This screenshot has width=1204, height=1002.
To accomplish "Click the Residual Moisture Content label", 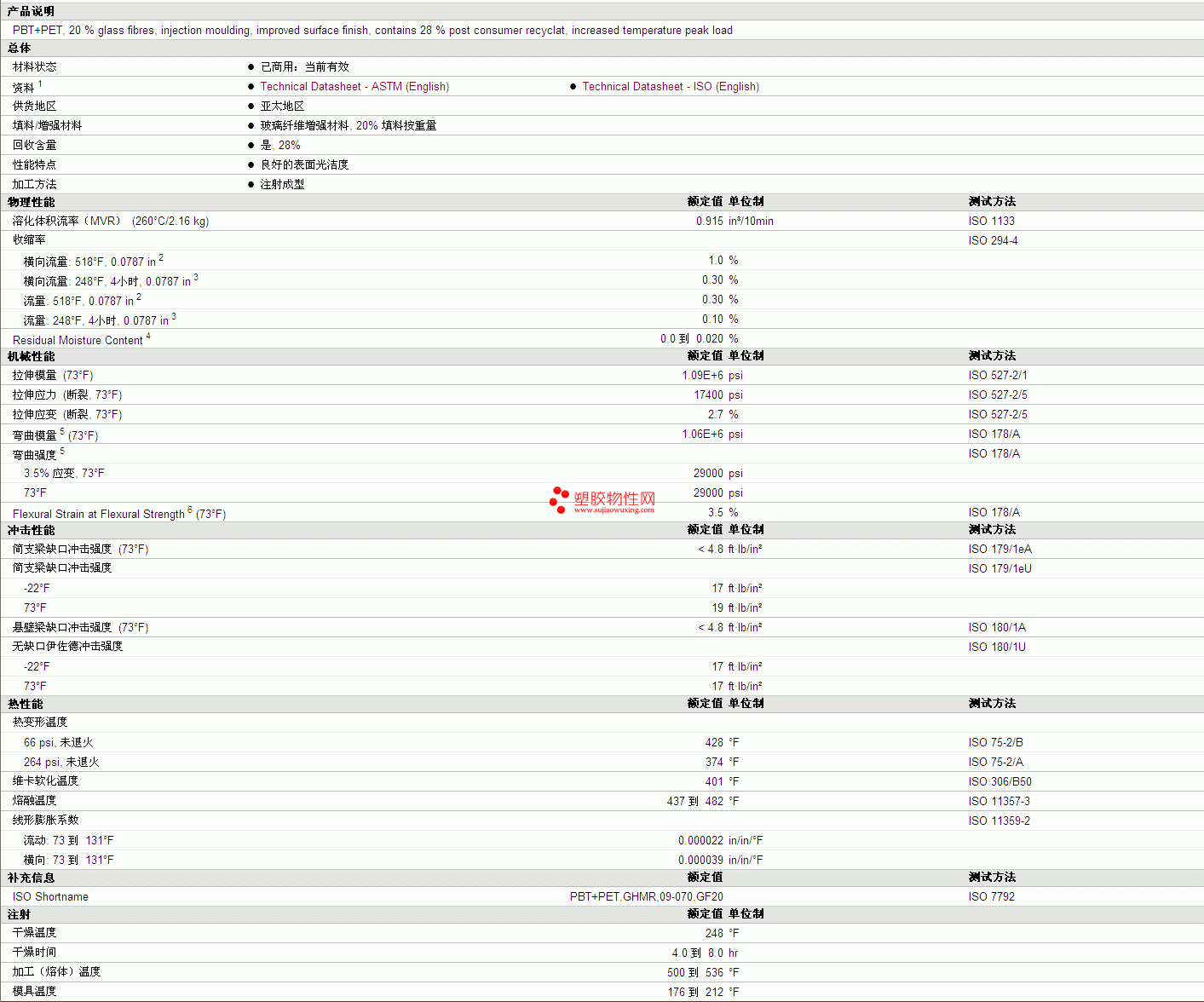I will tap(78, 340).
